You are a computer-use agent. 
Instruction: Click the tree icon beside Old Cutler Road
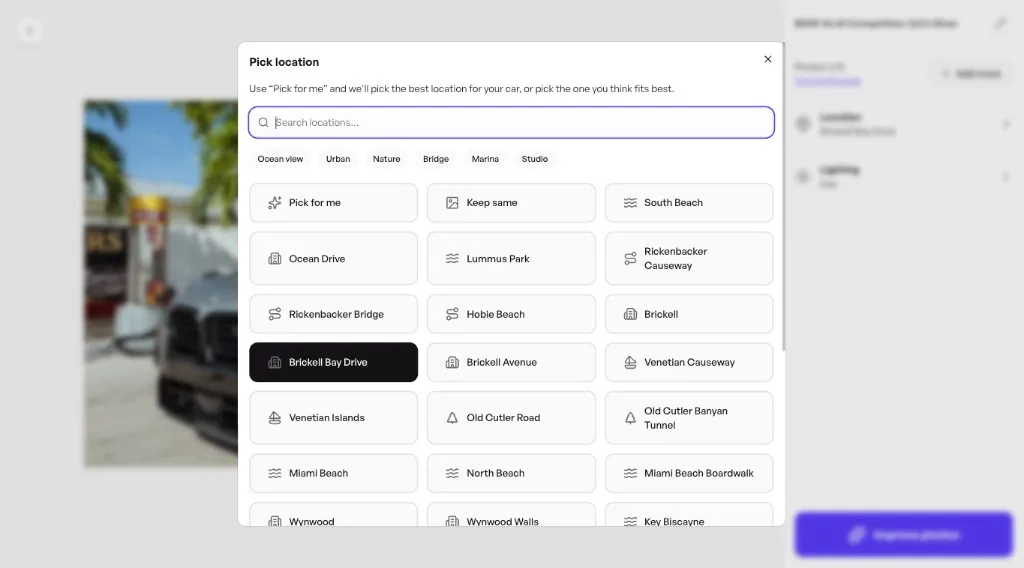point(452,418)
